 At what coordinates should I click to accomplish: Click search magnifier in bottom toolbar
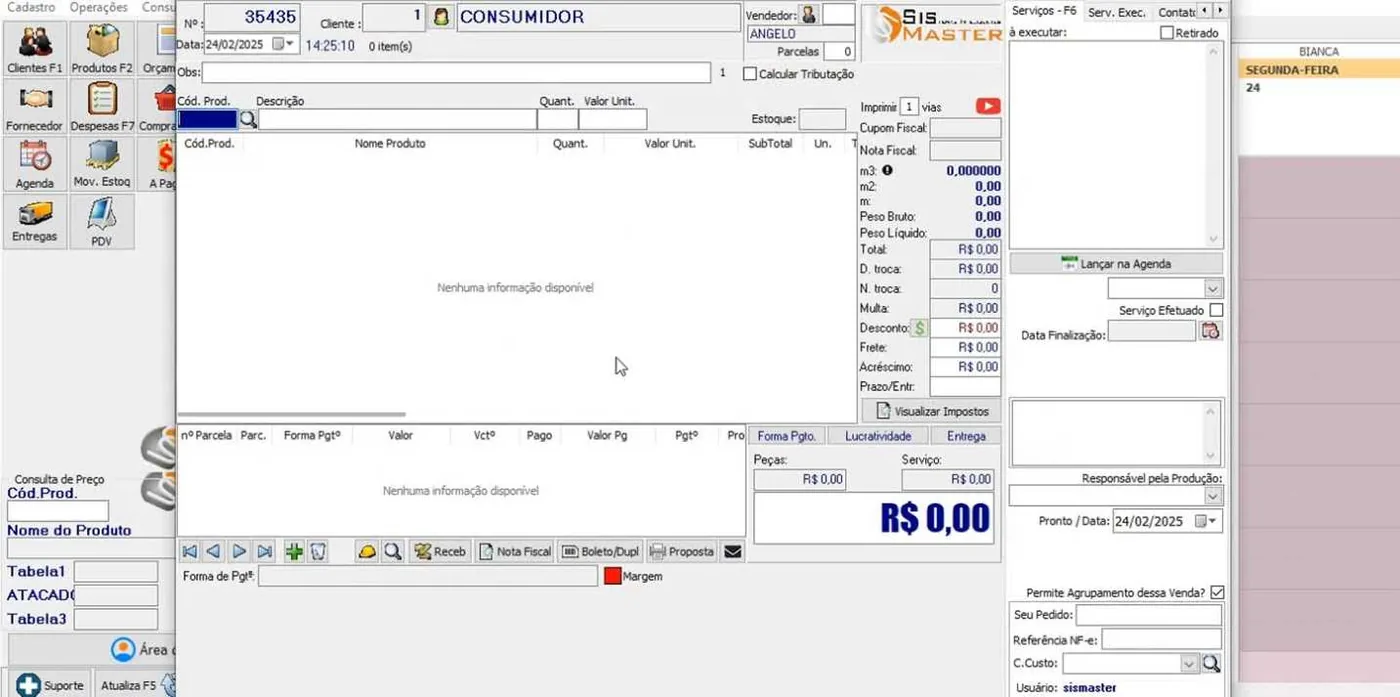[393, 551]
